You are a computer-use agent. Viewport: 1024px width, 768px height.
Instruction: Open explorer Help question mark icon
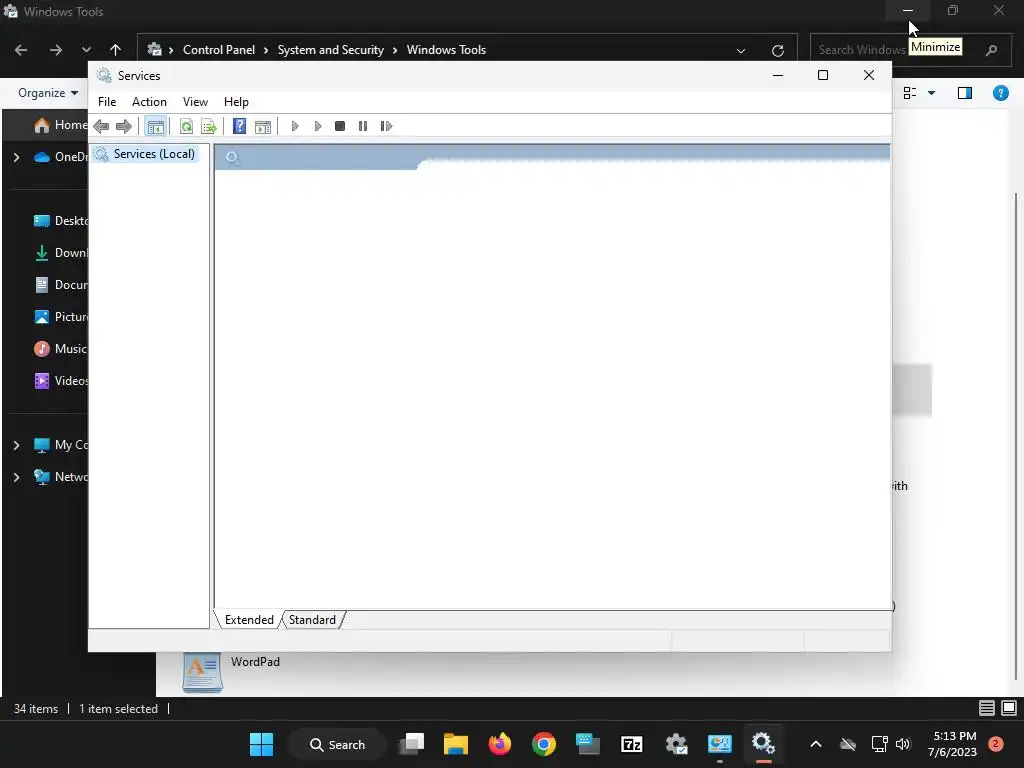click(x=1000, y=93)
